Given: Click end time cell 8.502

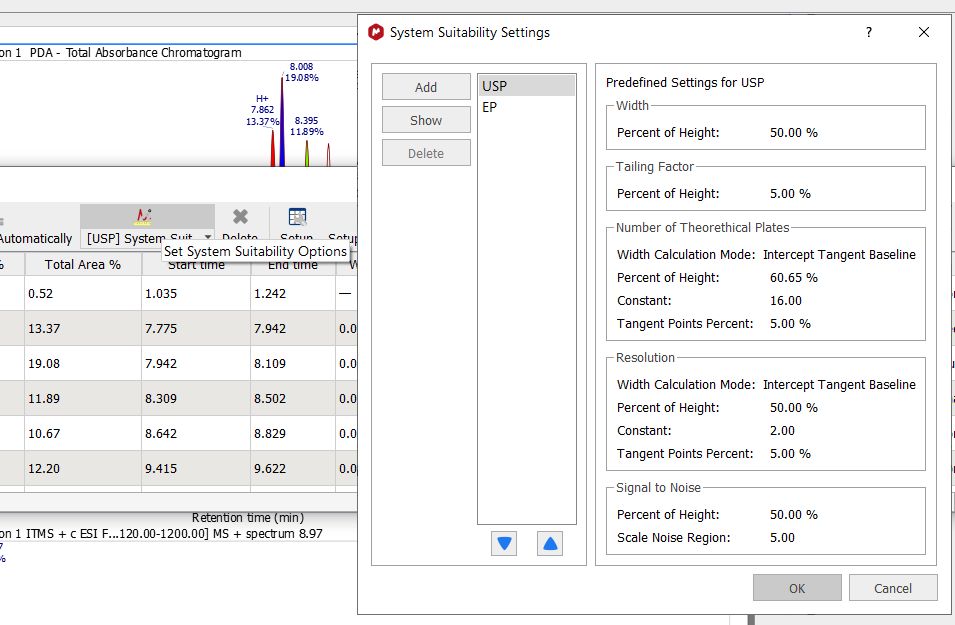Looking at the screenshot, I should (293, 398).
